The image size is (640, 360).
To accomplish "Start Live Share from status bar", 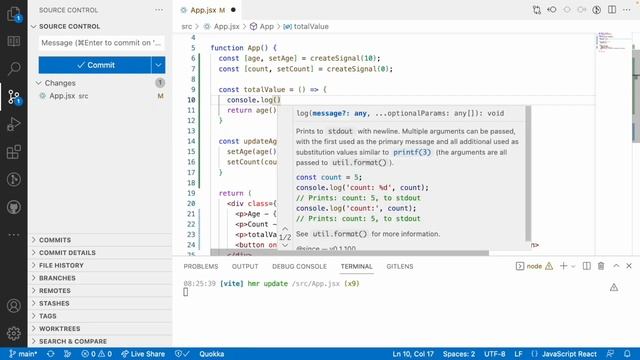I will 143,354.
